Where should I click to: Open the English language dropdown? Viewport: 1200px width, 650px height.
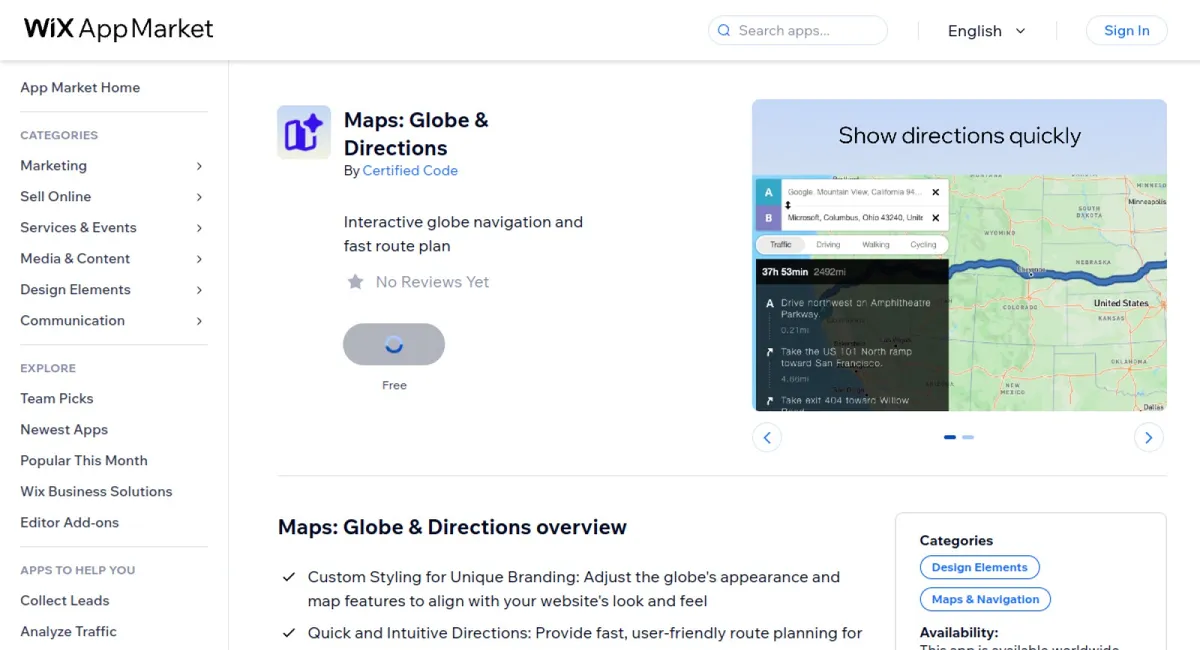[x=987, y=31]
